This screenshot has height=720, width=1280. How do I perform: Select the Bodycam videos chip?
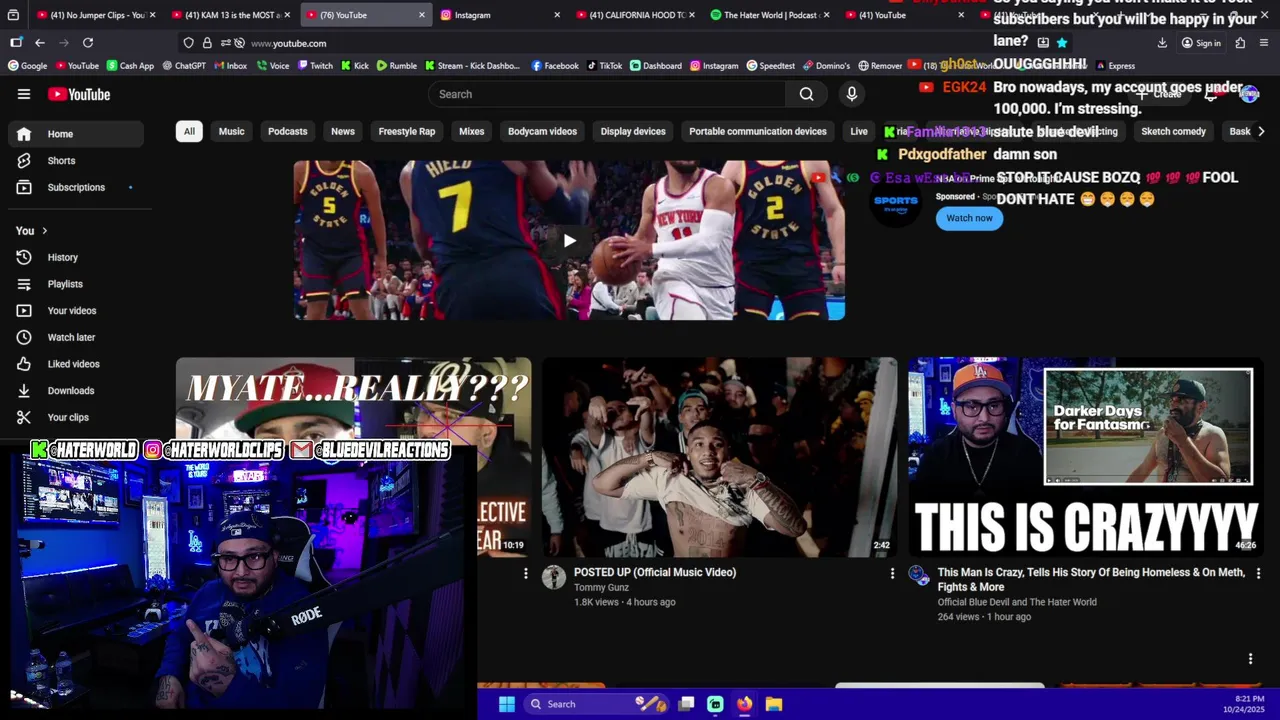tap(542, 131)
